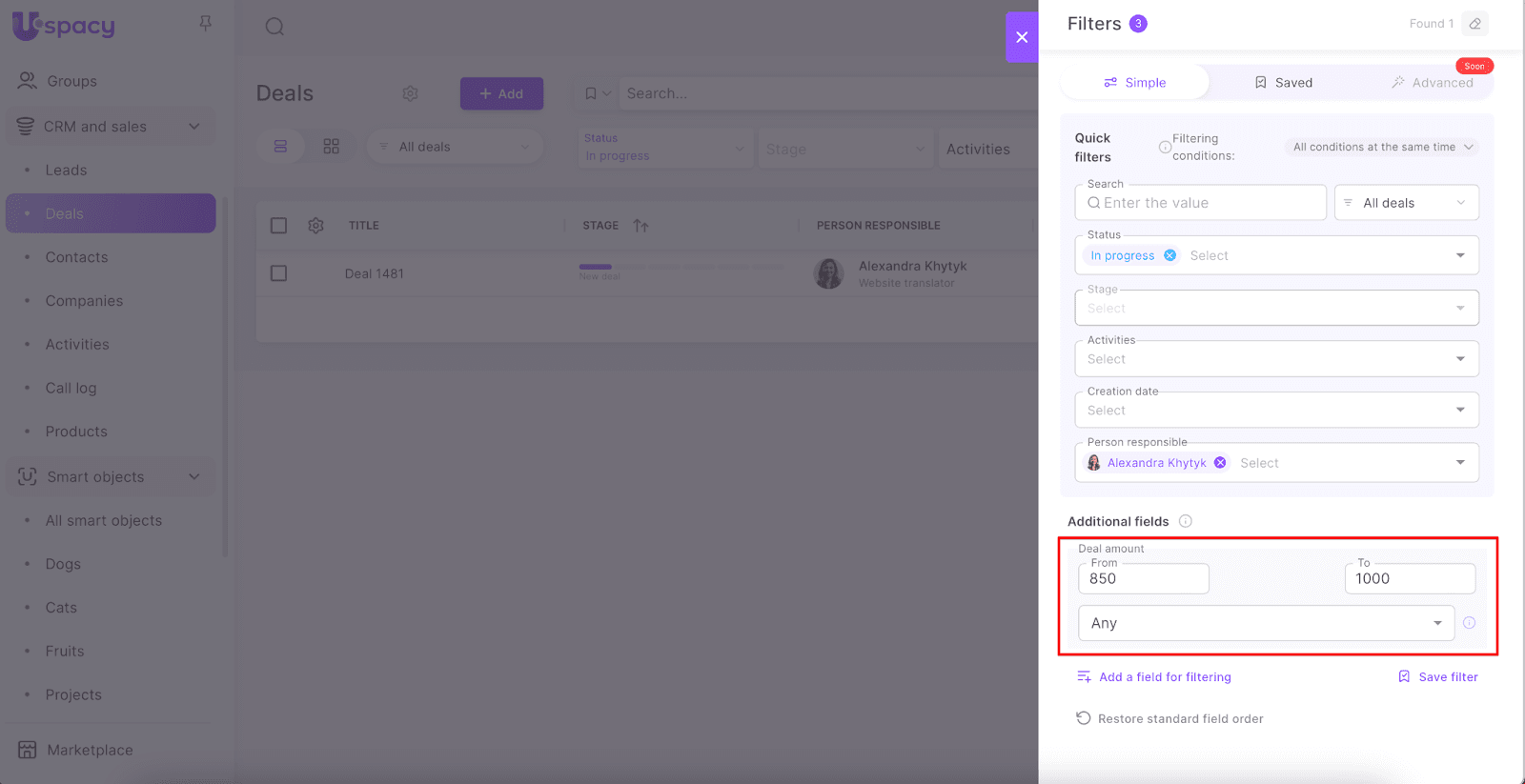Click the magnifier search icon in top bar
Viewport: 1525px width, 784px height.
pos(274,27)
